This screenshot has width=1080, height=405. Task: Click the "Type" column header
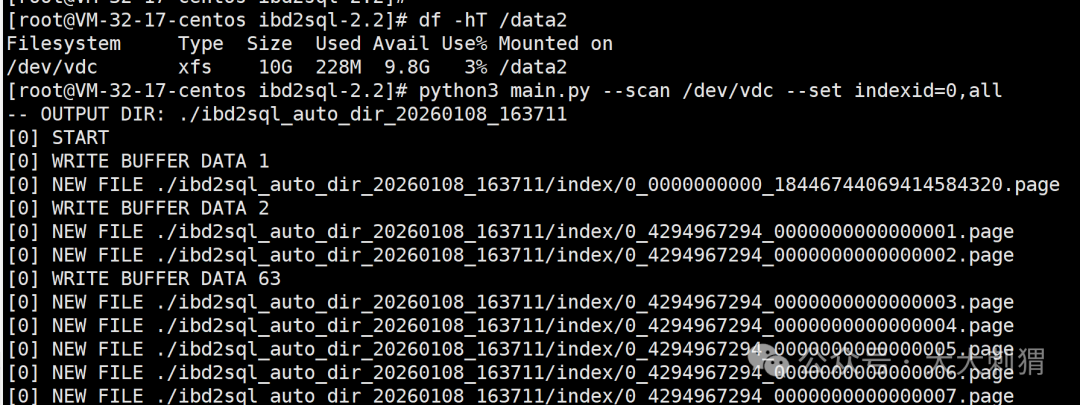click(200, 45)
